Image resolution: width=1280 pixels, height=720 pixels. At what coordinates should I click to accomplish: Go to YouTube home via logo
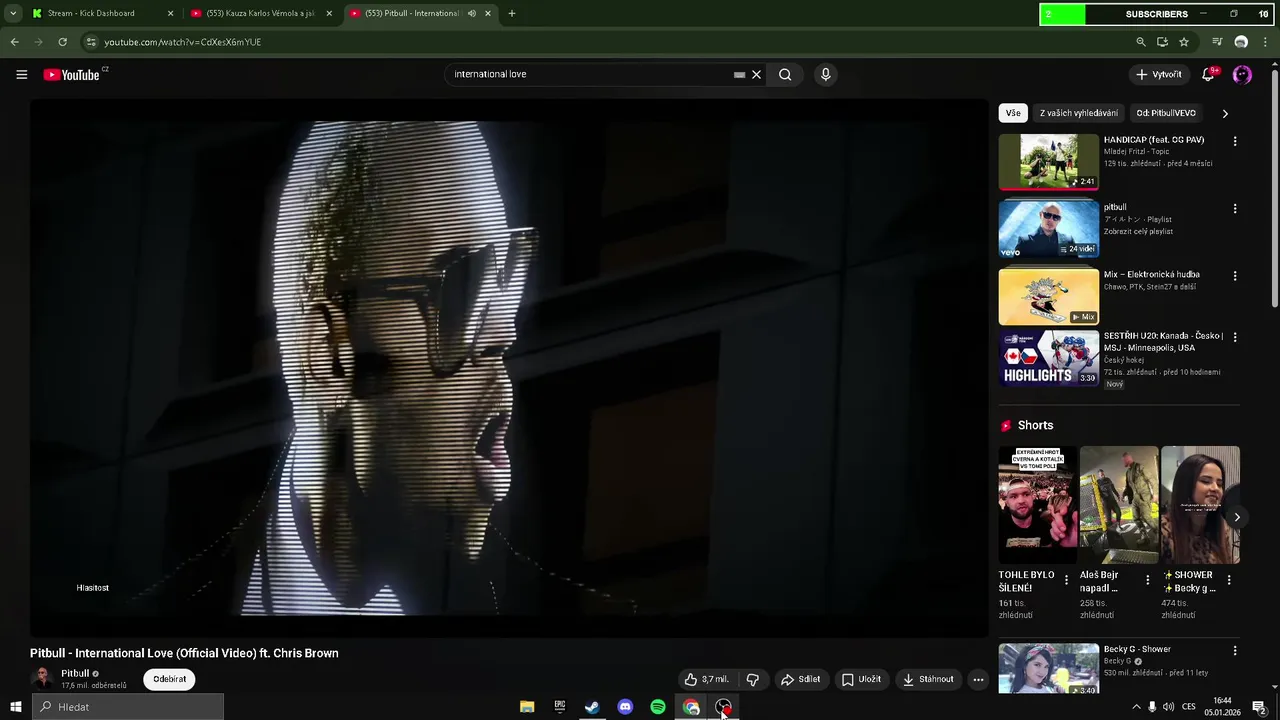point(72,75)
